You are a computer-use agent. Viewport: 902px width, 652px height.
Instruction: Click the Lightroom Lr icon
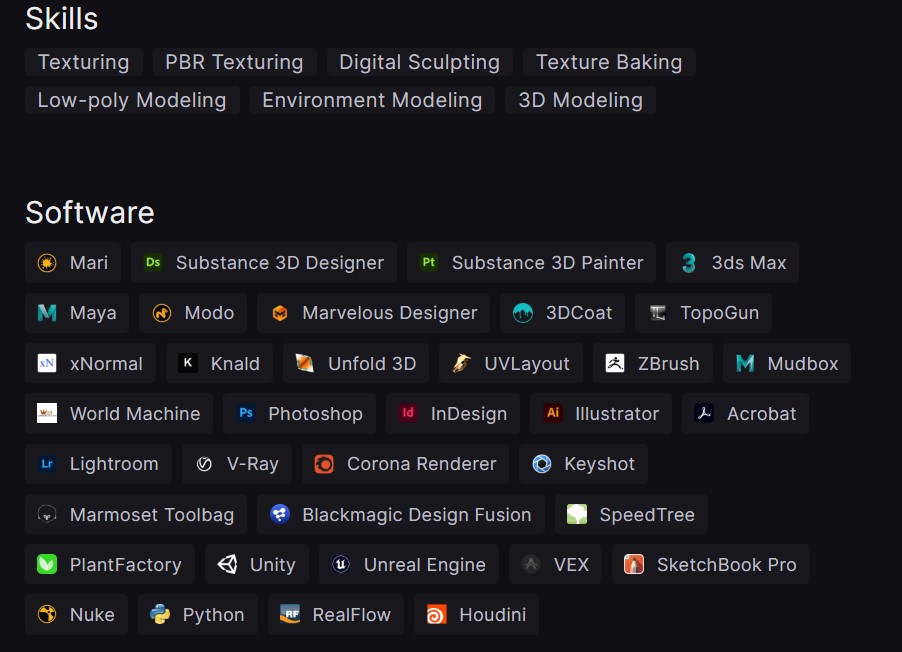click(x=47, y=464)
